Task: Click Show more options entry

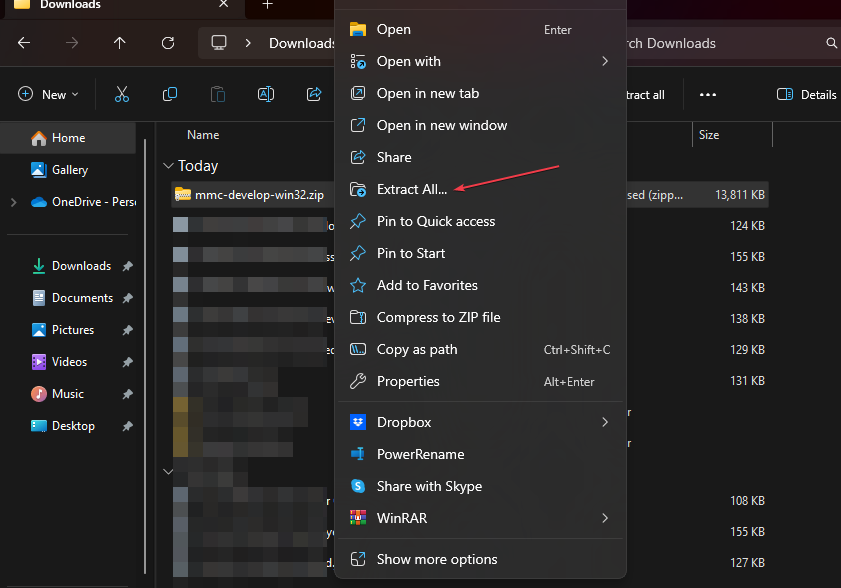Action: (436, 559)
